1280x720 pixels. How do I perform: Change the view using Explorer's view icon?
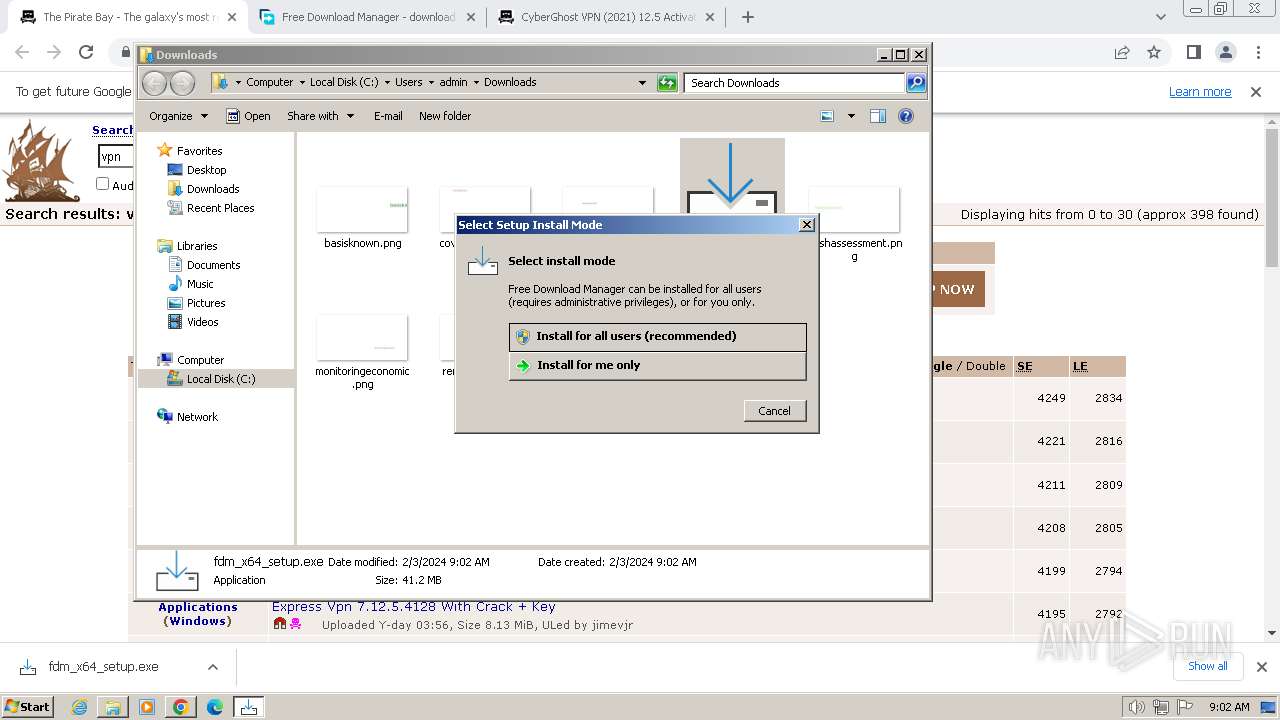pyautogui.click(x=827, y=116)
